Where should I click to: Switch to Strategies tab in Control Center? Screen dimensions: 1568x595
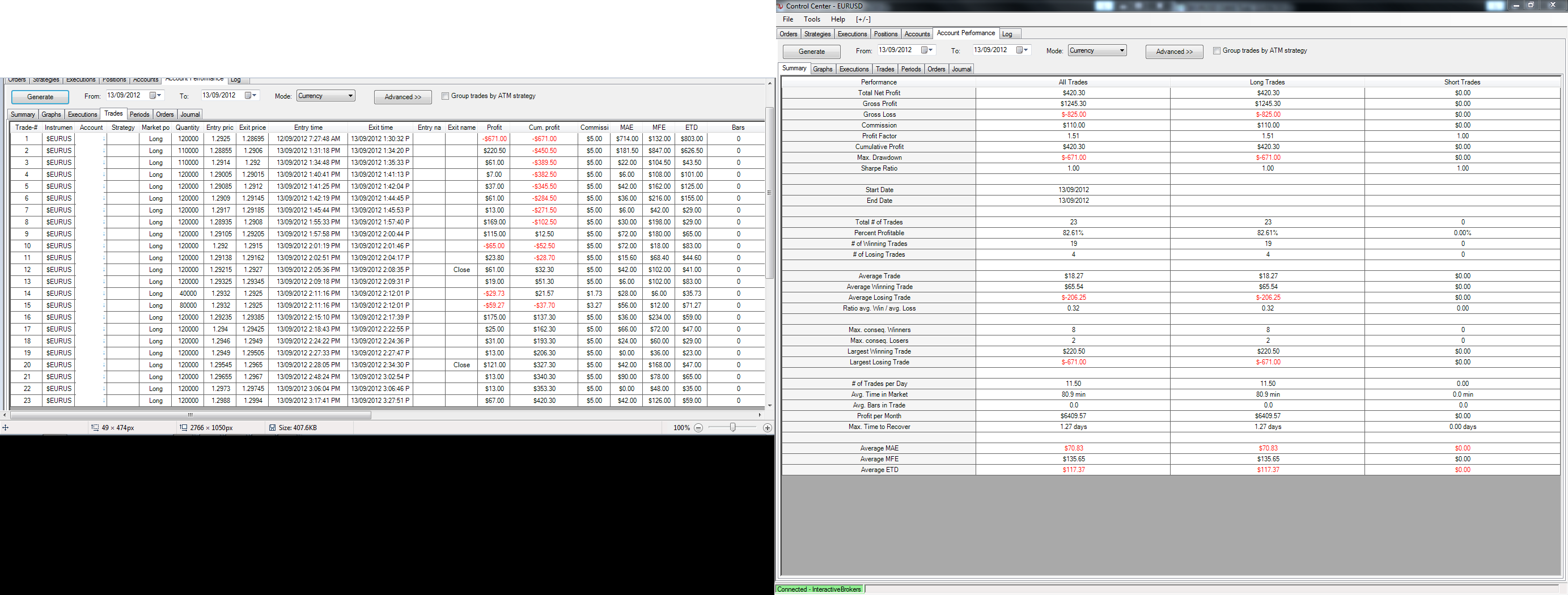coord(817,34)
